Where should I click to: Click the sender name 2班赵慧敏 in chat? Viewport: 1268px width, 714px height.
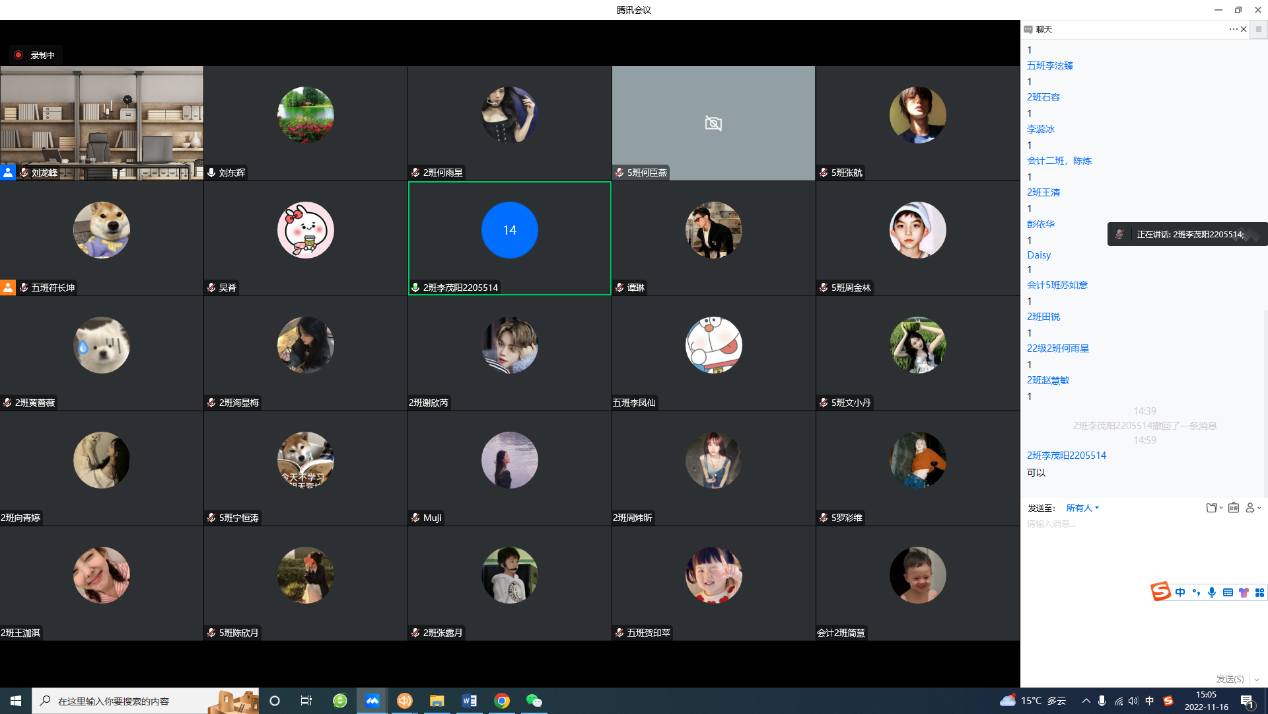coord(1048,380)
